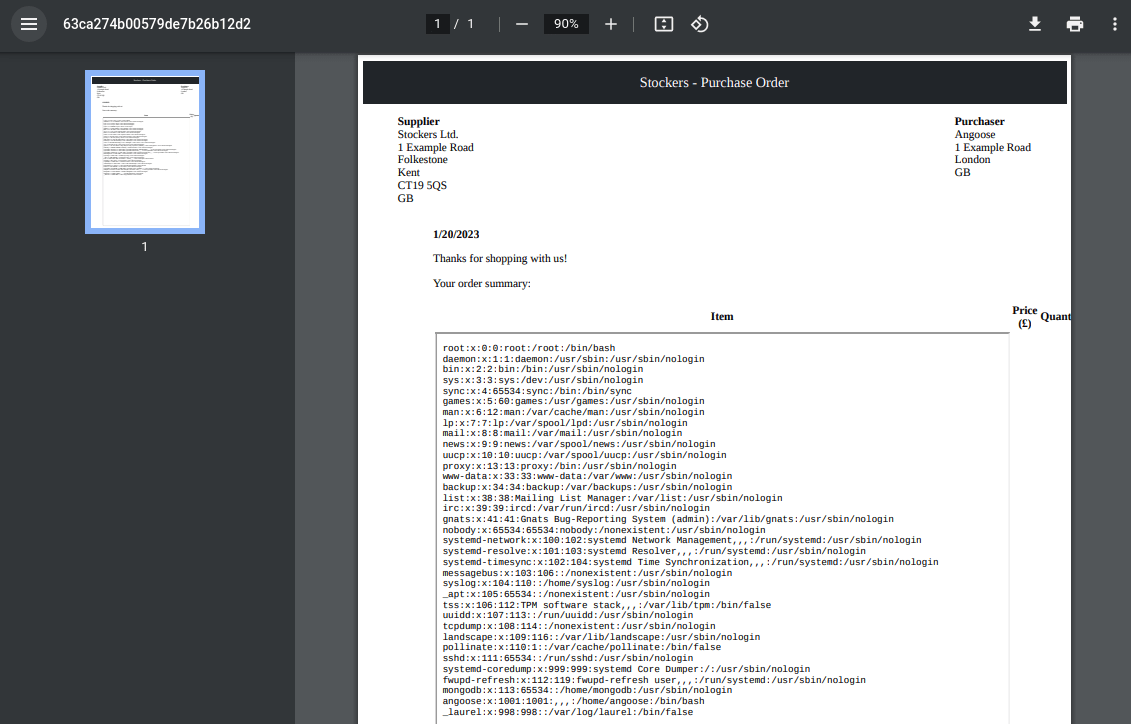Click the Angoose purchaser name
Screen dimensions: 1131x724
(x=975, y=134)
